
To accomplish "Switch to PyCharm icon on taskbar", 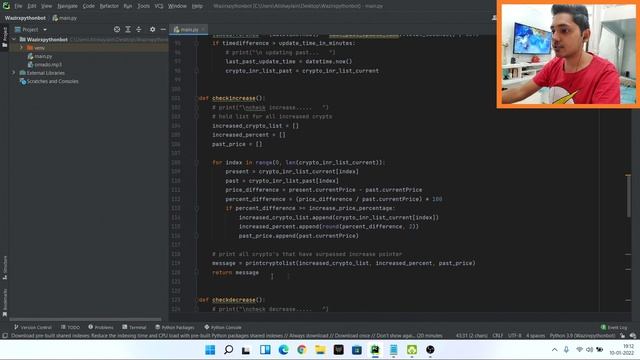I will [375, 350].
